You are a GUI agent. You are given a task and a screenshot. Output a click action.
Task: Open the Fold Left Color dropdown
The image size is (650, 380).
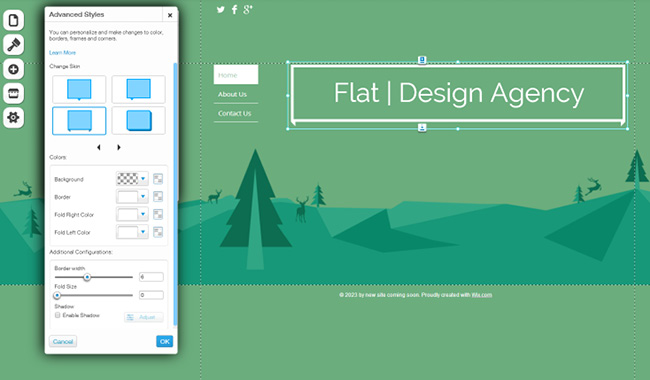click(132, 232)
